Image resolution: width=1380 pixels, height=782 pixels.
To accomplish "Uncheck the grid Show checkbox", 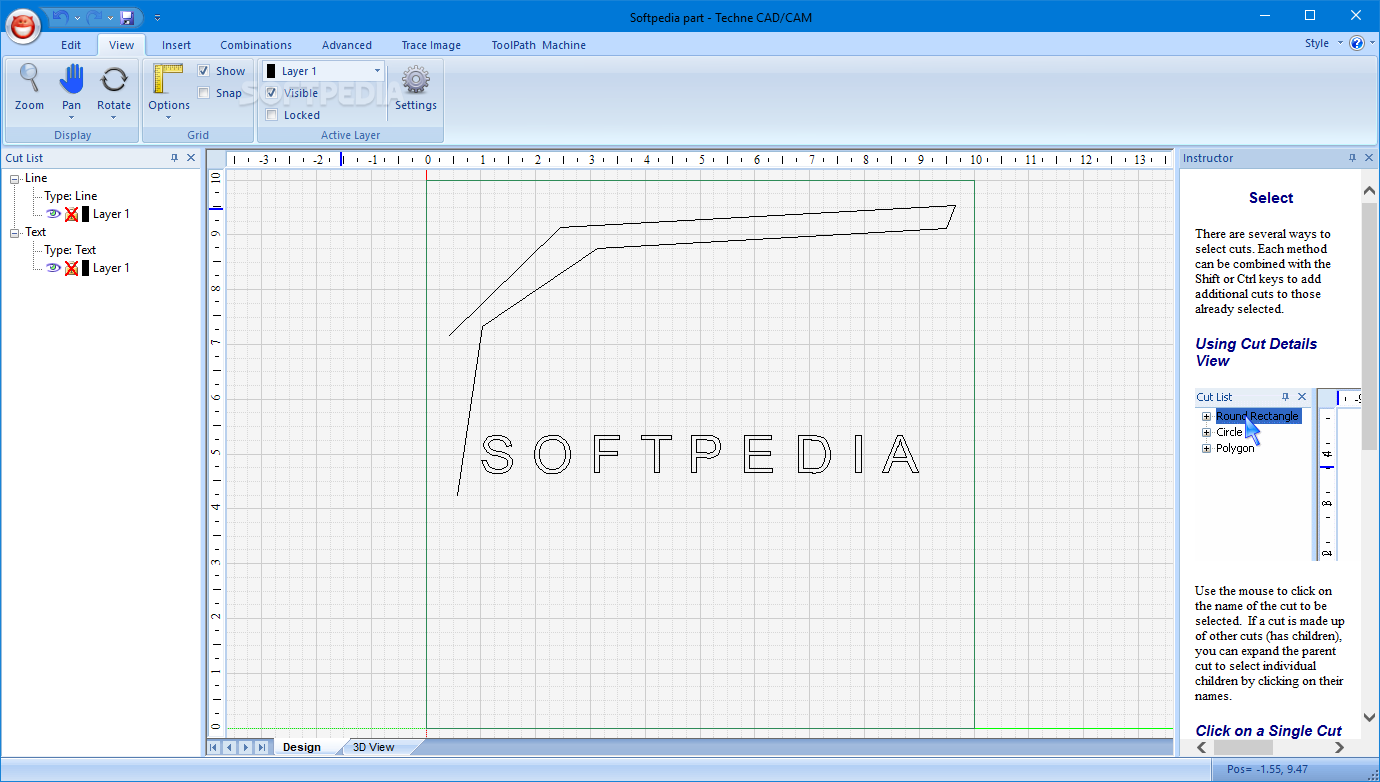I will click(204, 71).
